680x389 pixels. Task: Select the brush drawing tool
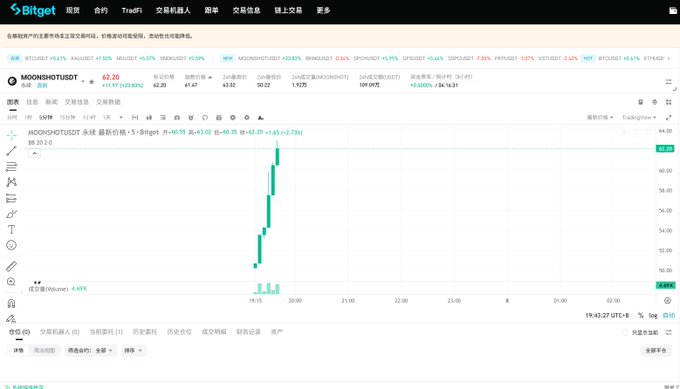pos(11,214)
